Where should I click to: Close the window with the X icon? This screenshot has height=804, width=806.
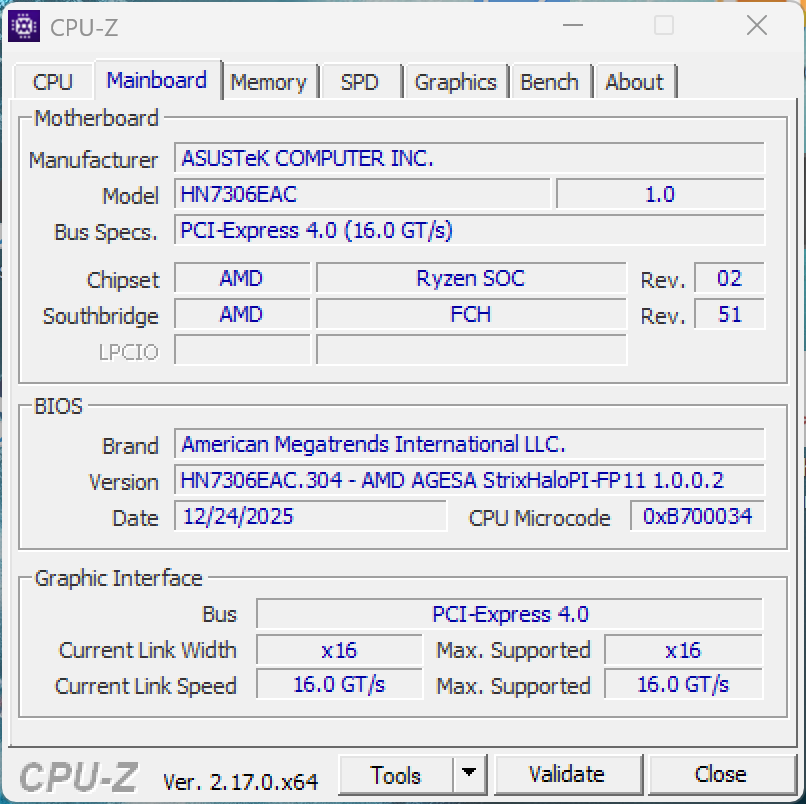click(x=757, y=25)
